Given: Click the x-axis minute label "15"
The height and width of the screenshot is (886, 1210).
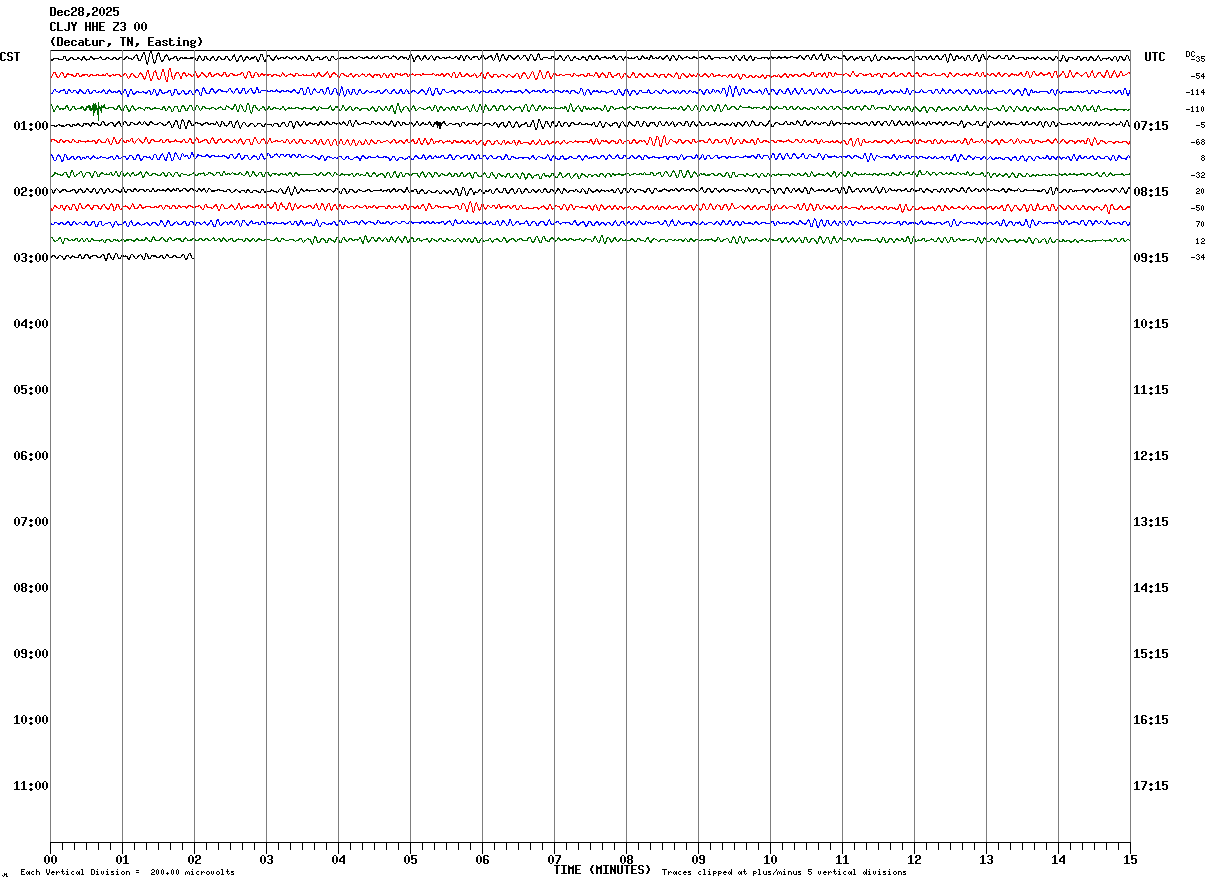Looking at the screenshot, I should tap(1129, 860).
